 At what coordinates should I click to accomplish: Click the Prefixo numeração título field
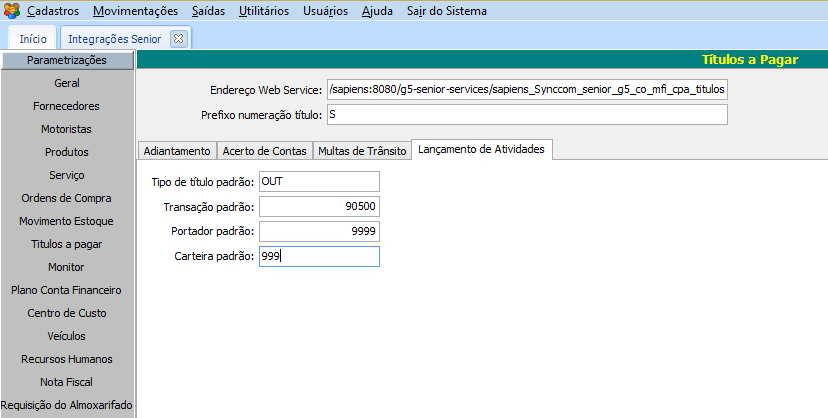pyautogui.click(x=527, y=115)
